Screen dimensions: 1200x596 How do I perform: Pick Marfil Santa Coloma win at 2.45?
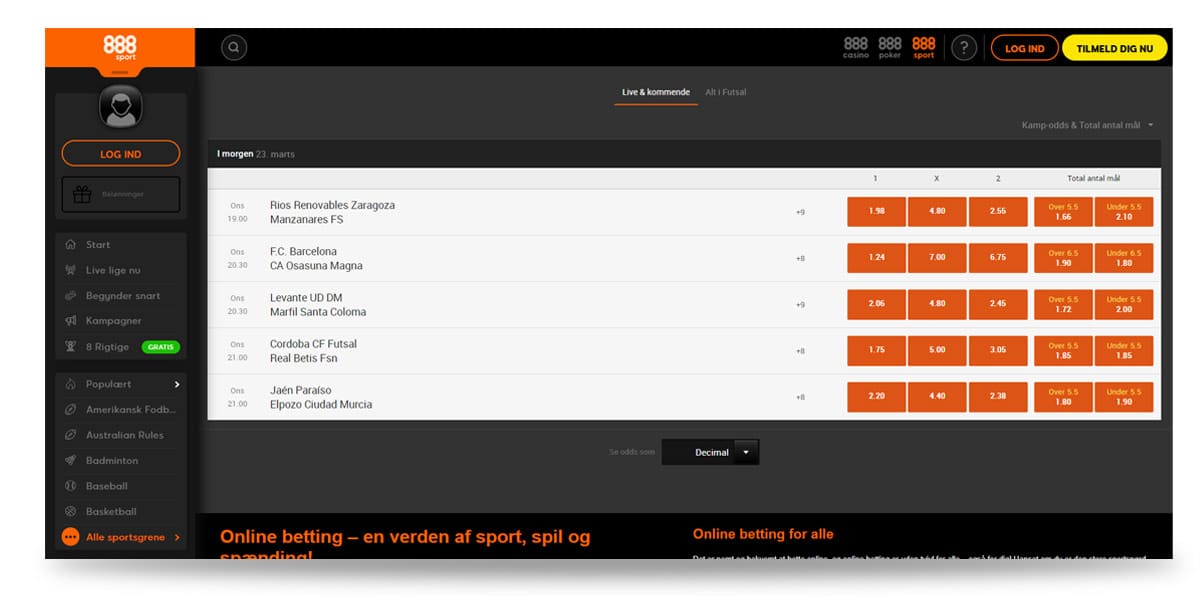(998, 304)
